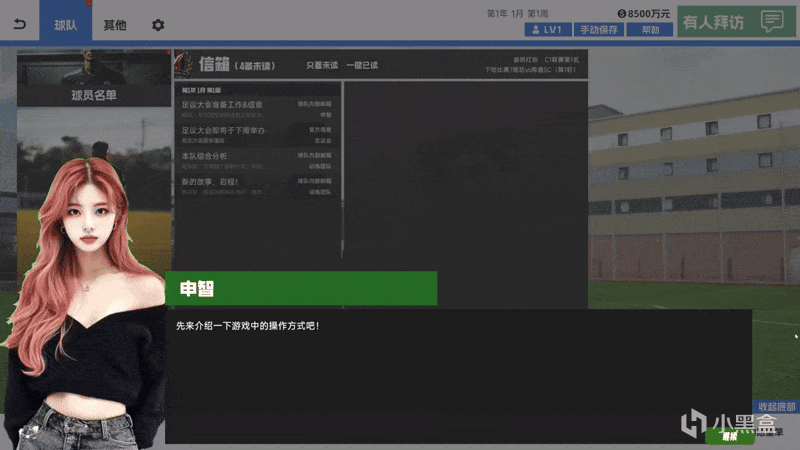Screen dimensions: 800x450
Task: Click the 第1年 1月 第1周 date label
Action: pos(517,14)
